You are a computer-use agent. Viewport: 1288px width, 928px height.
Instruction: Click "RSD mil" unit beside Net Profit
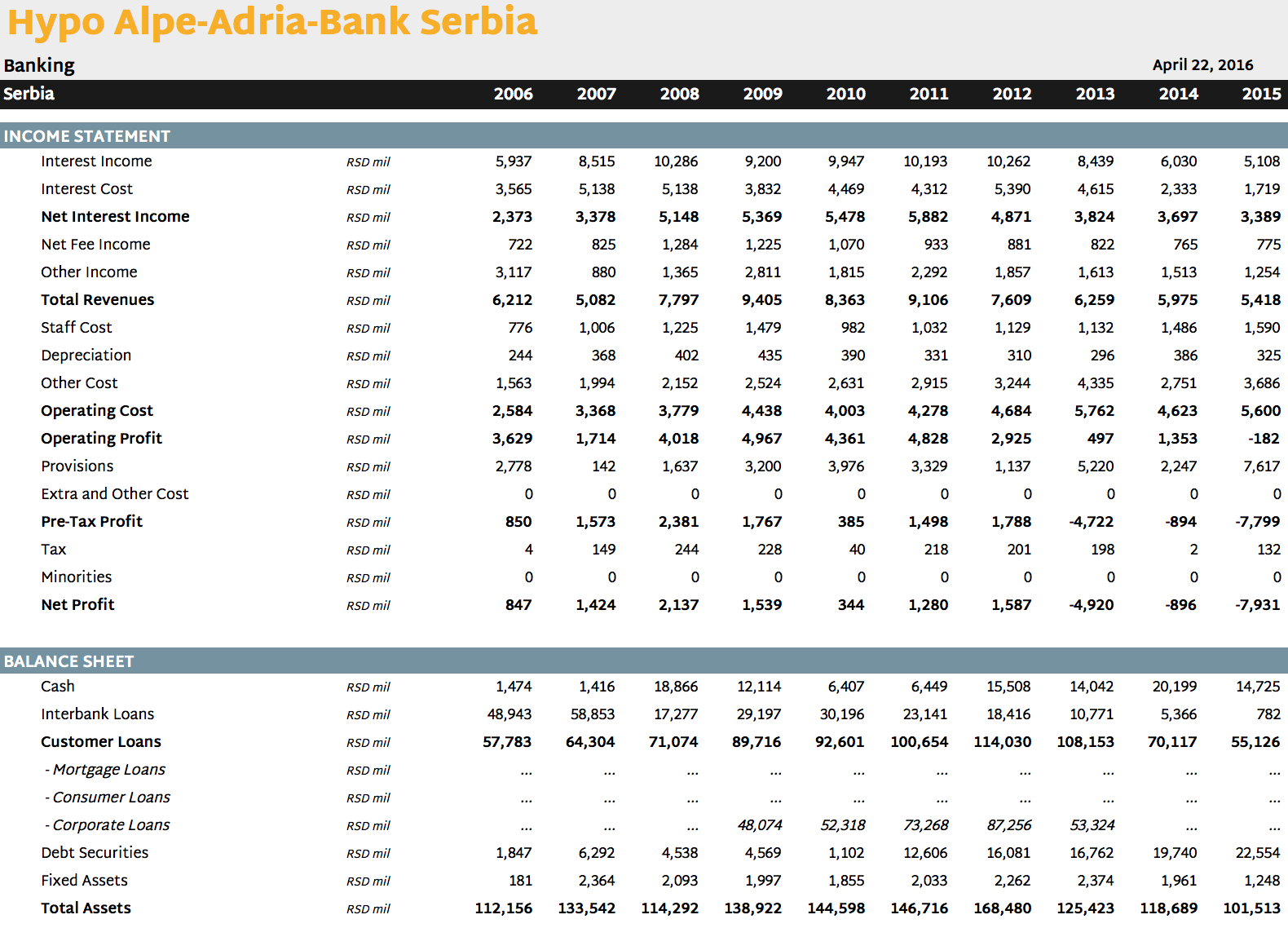pyautogui.click(x=368, y=606)
